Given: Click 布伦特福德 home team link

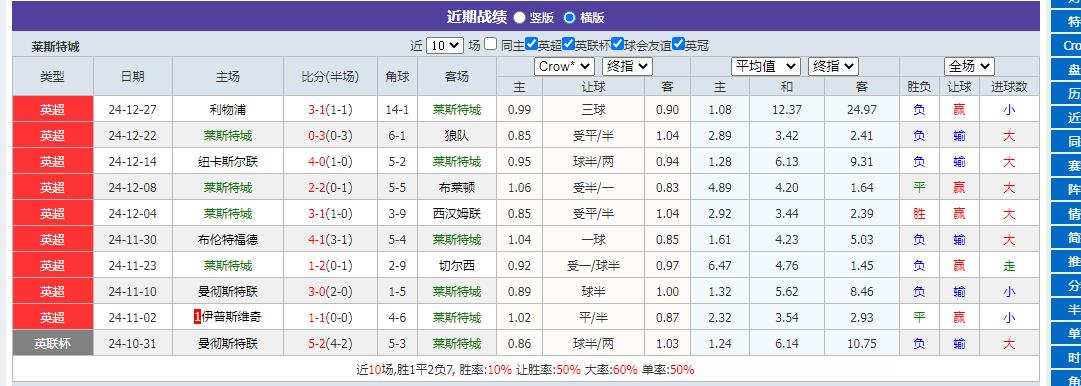Looking at the screenshot, I should [x=228, y=240].
